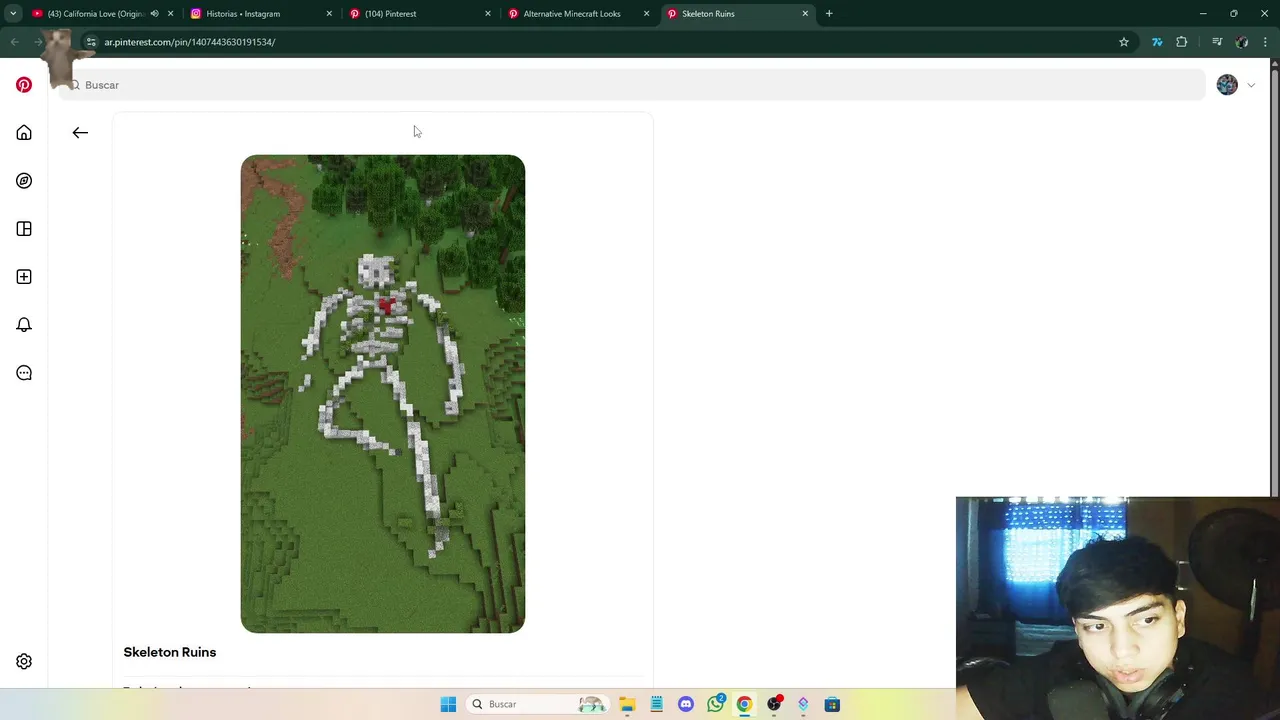Open Discord from the taskbar
Viewport: 1280px width, 720px height.
click(686, 704)
